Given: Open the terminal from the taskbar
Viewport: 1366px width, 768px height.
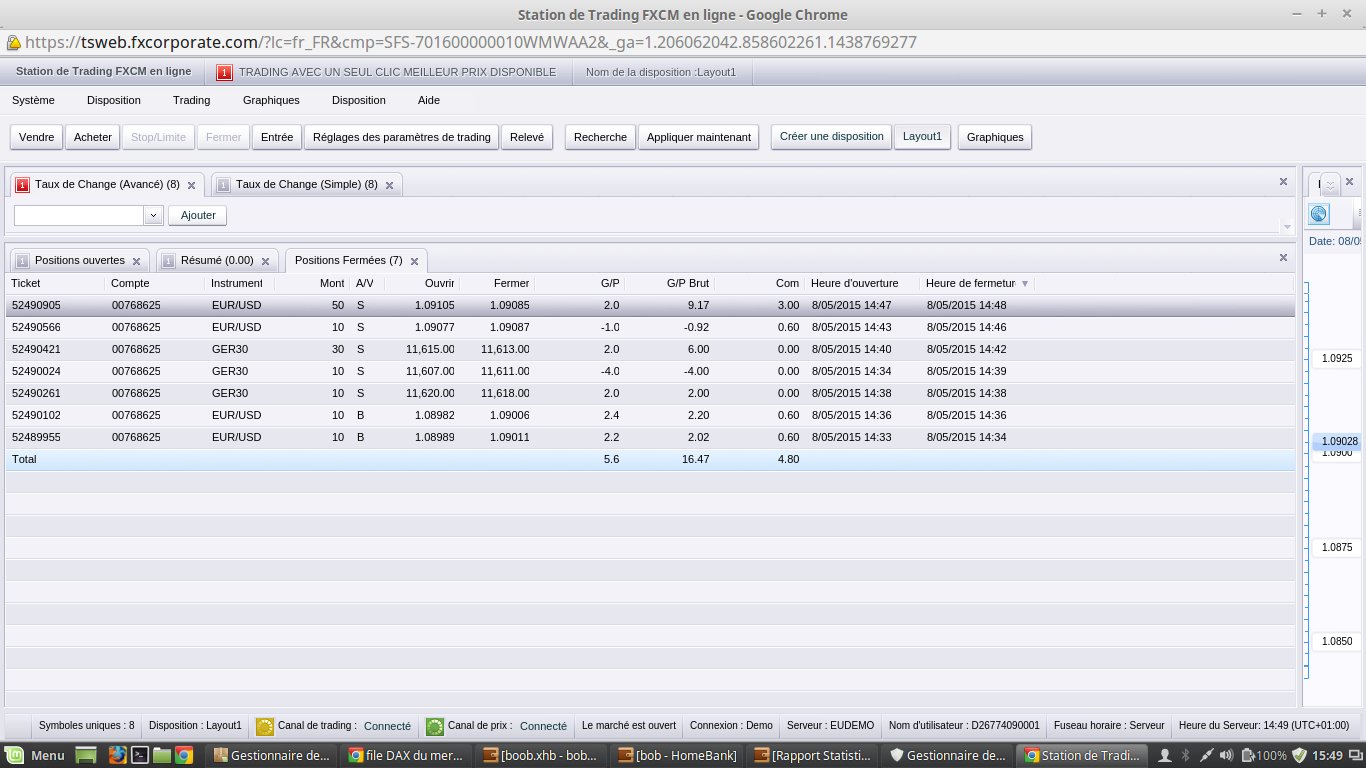Looking at the screenshot, I should 141,755.
